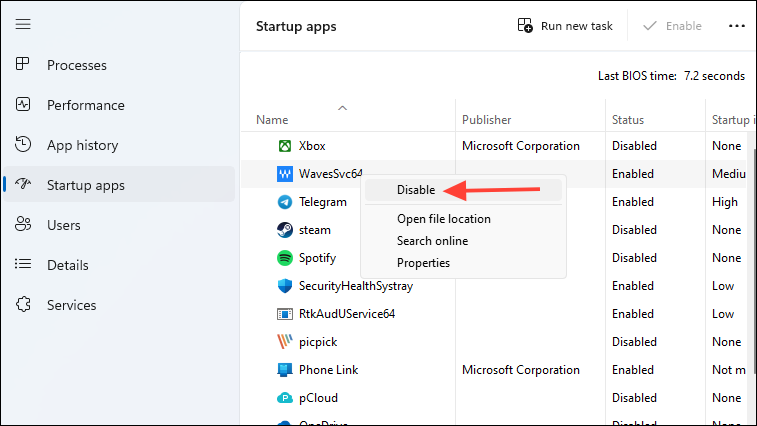Click Telegram High startup impact

tap(725, 202)
